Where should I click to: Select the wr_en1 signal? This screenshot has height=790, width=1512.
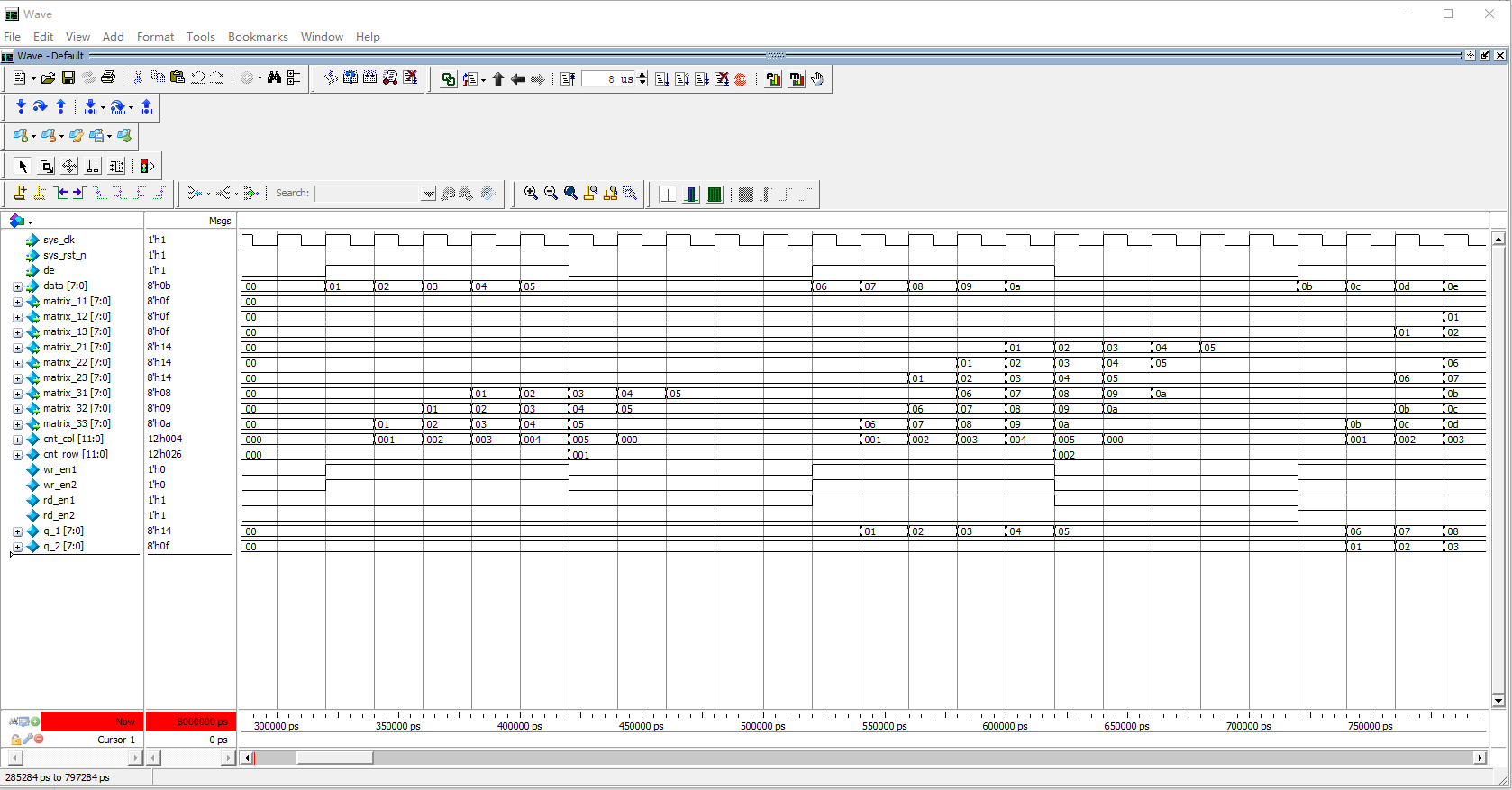(x=59, y=470)
